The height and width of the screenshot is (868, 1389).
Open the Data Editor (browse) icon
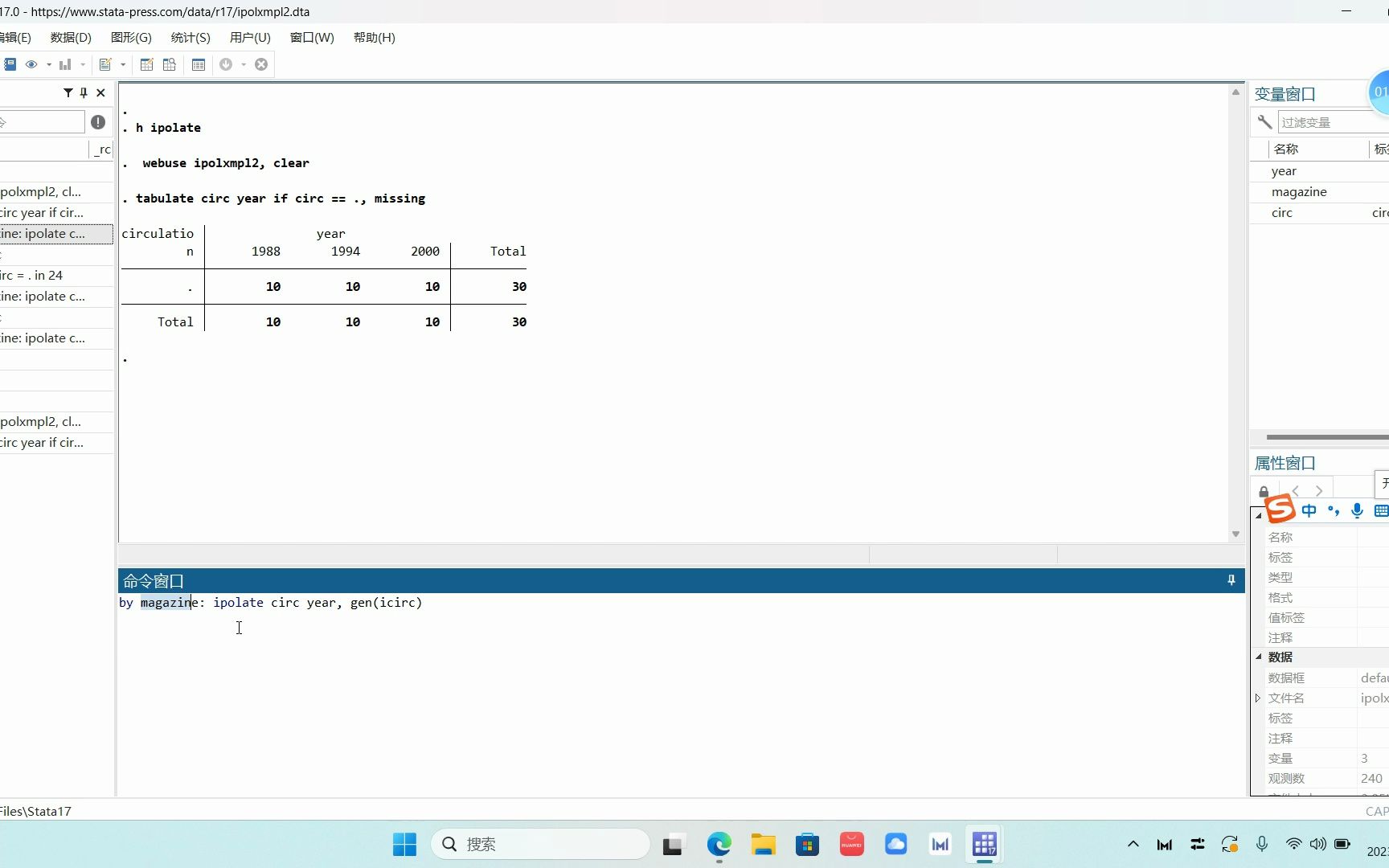coord(170,64)
